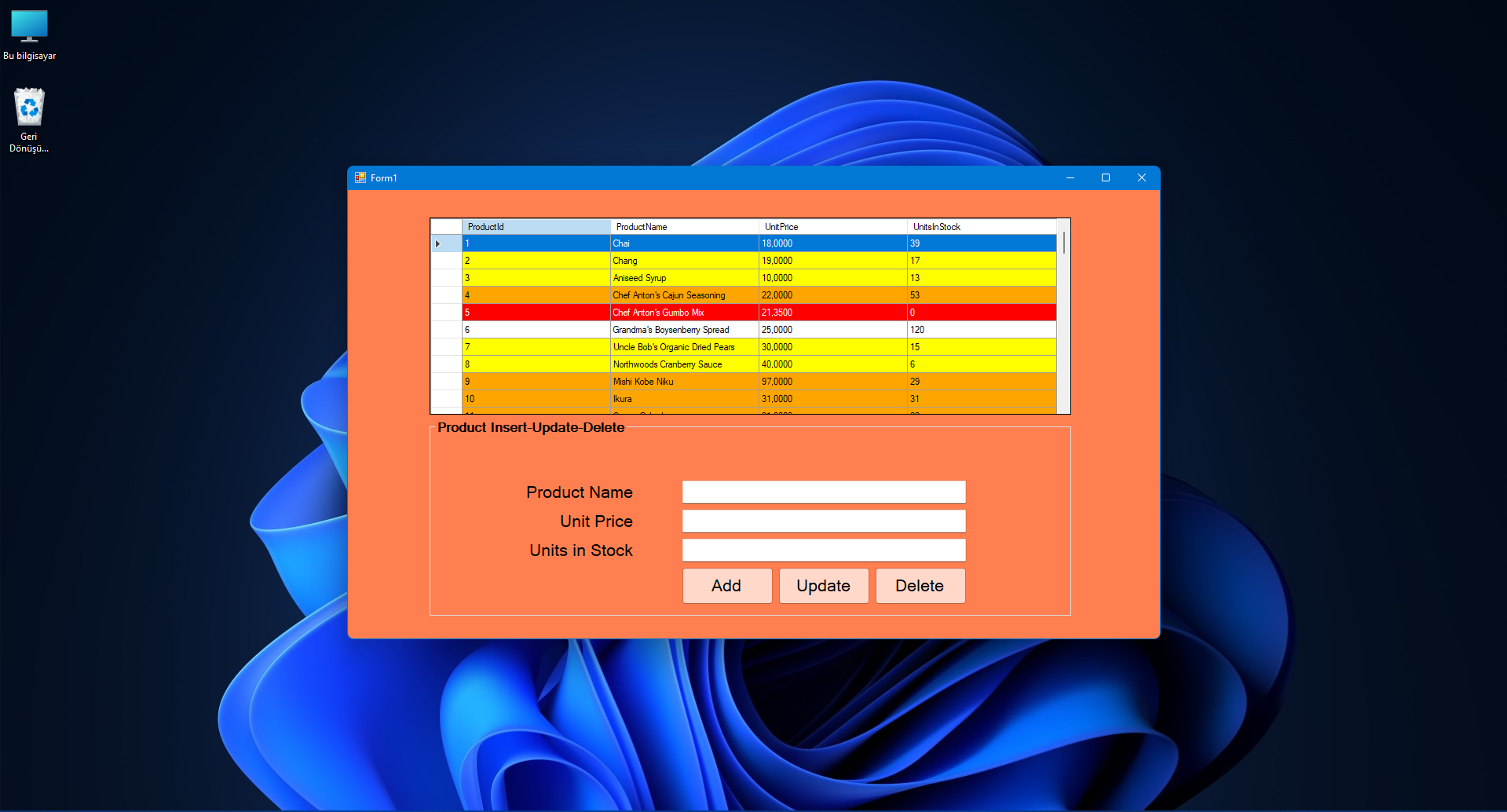Maximize the Form1 window
This screenshot has height=812, width=1507.
(x=1105, y=178)
